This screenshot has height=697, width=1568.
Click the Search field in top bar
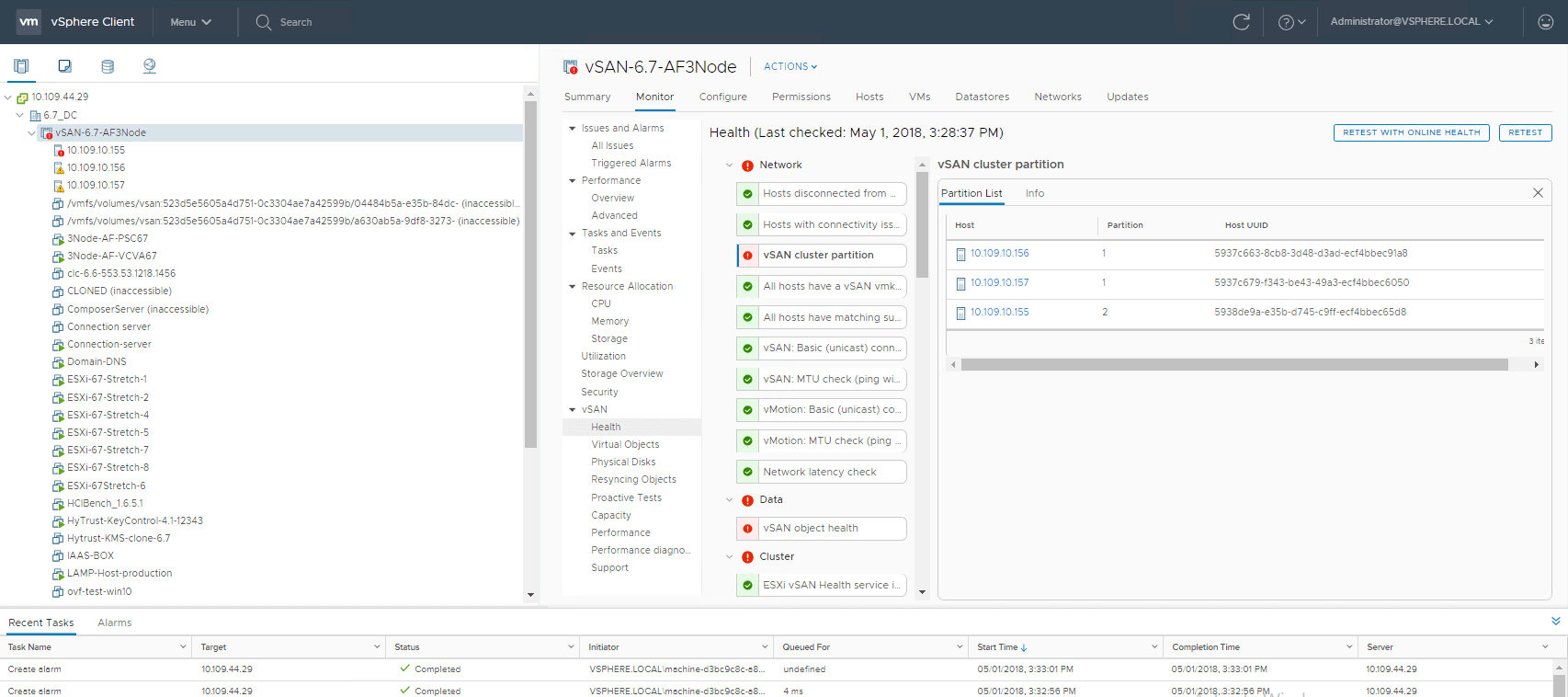pos(296,22)
